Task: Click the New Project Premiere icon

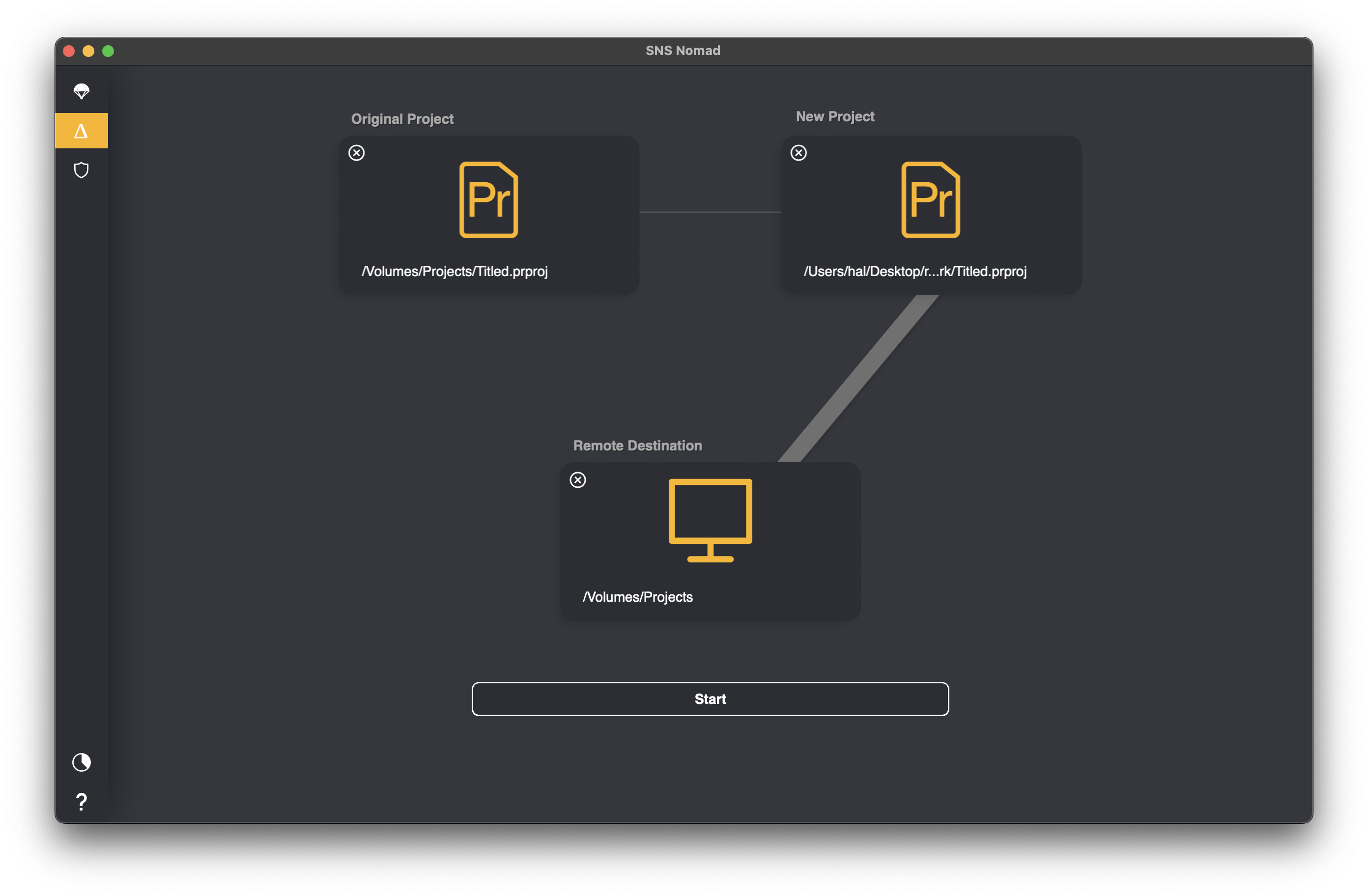Action: (931, 199)
